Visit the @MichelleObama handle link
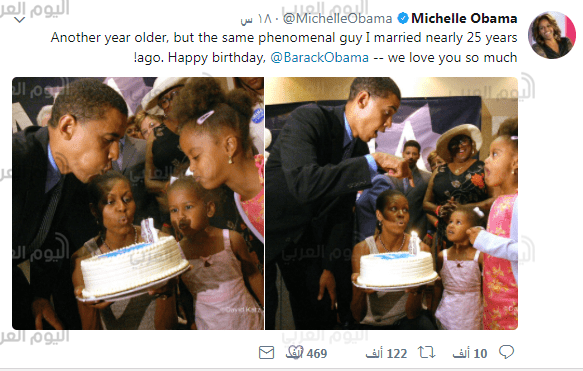This screenshot has height=371, width=583. coord(337,18)
